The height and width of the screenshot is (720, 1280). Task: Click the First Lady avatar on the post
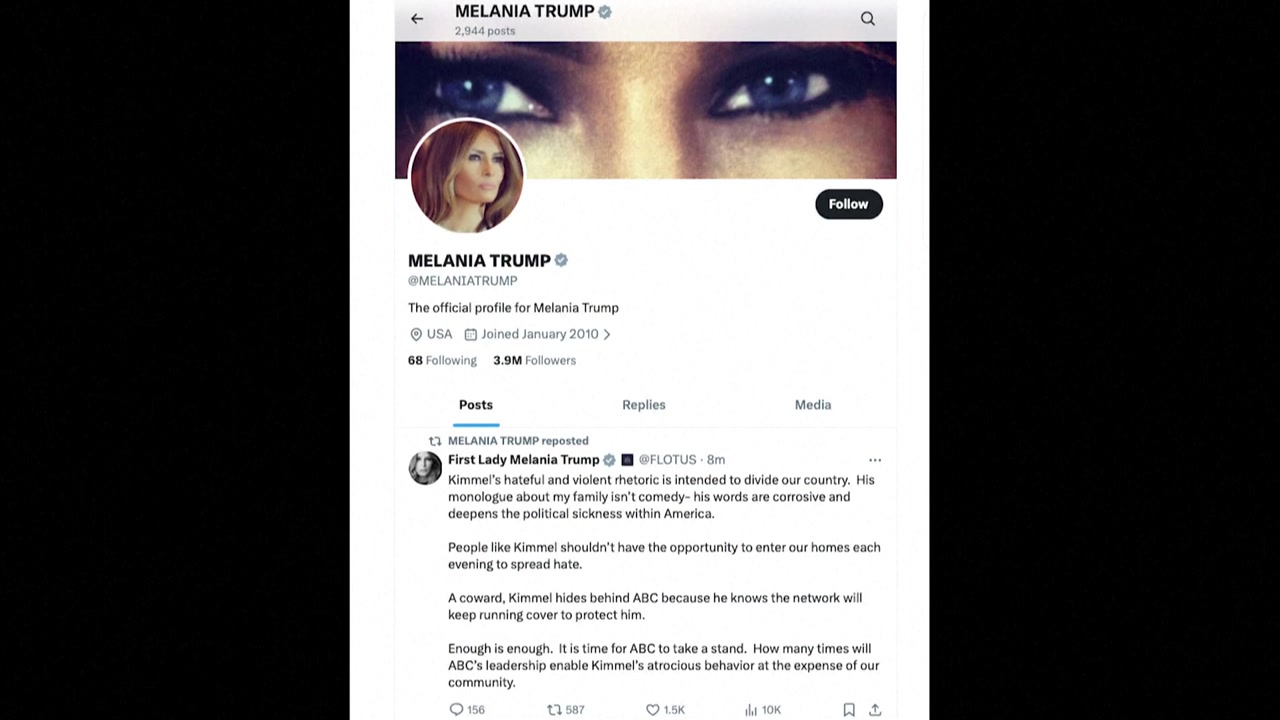pos(425,468)
